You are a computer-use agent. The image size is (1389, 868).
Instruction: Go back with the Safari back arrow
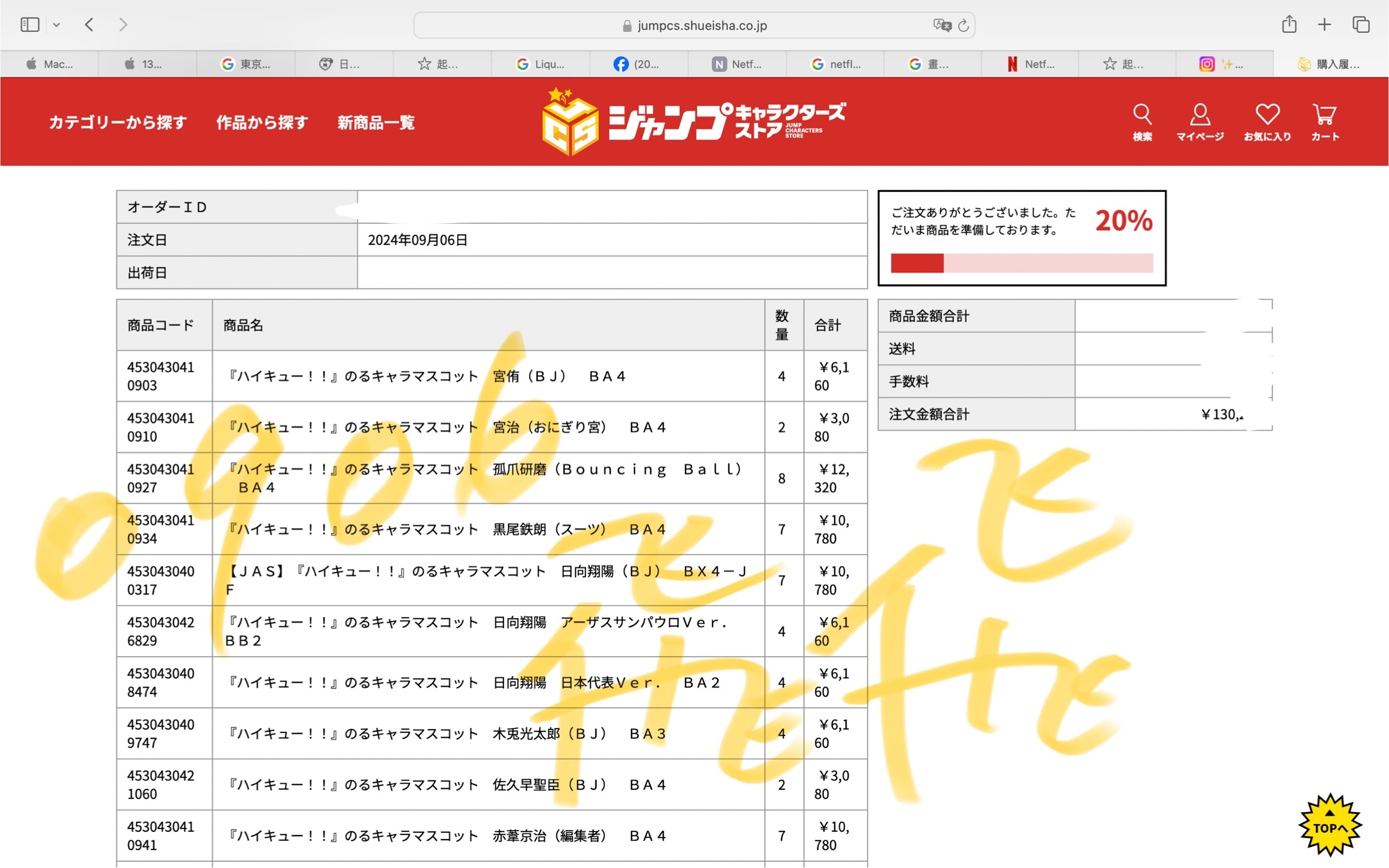coord(89,25)
